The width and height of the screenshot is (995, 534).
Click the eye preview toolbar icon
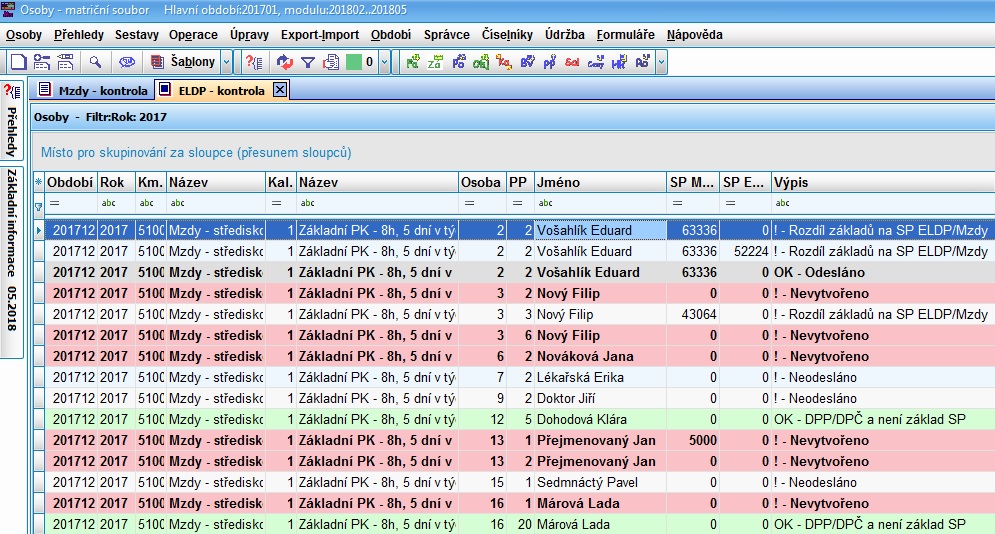tap(127, 62)
